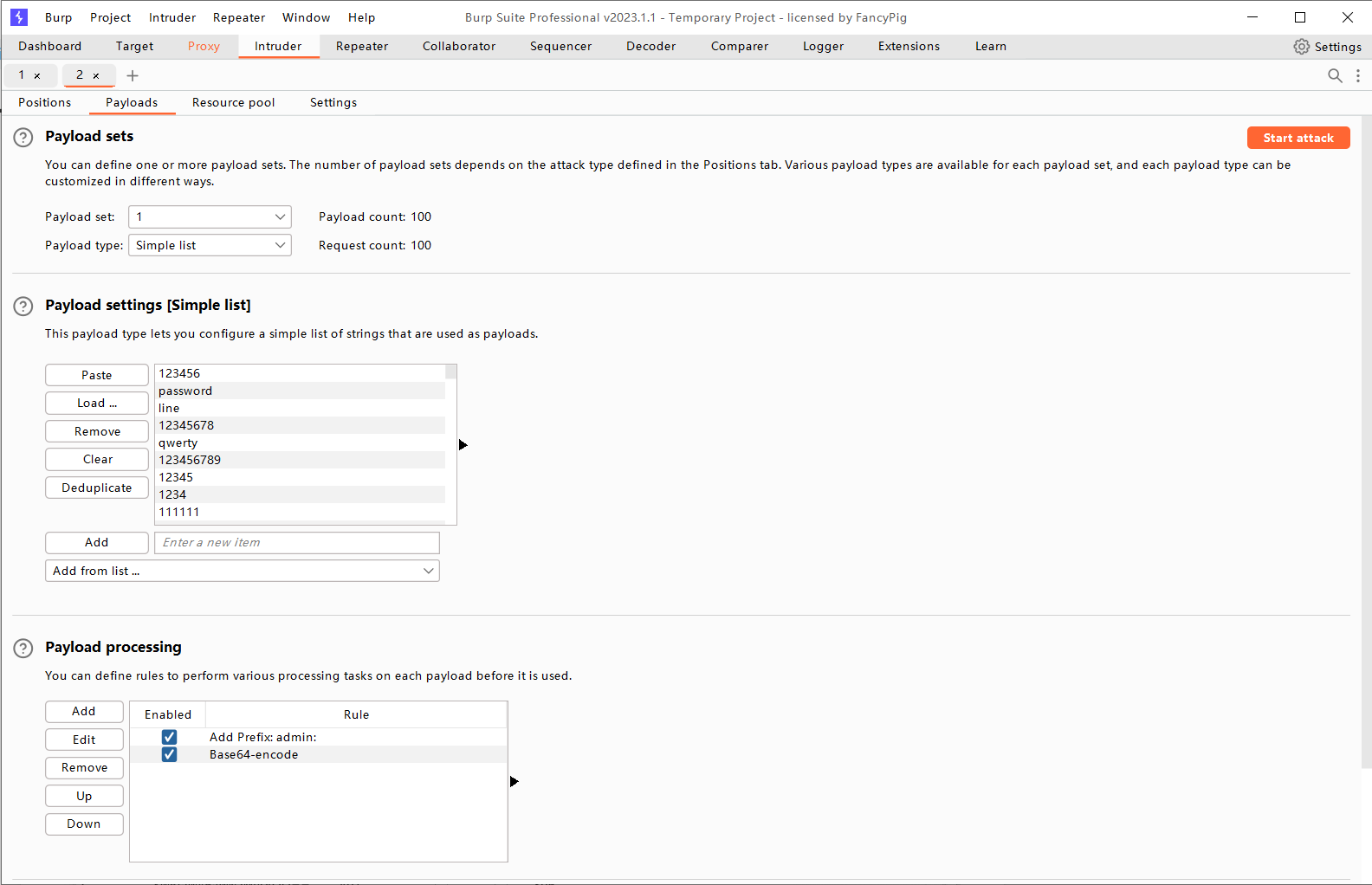Image resolution: width=1372 pixels, height=885 pixels.
Task: Click Remove in payload settings
Action: tap(97, 431)
